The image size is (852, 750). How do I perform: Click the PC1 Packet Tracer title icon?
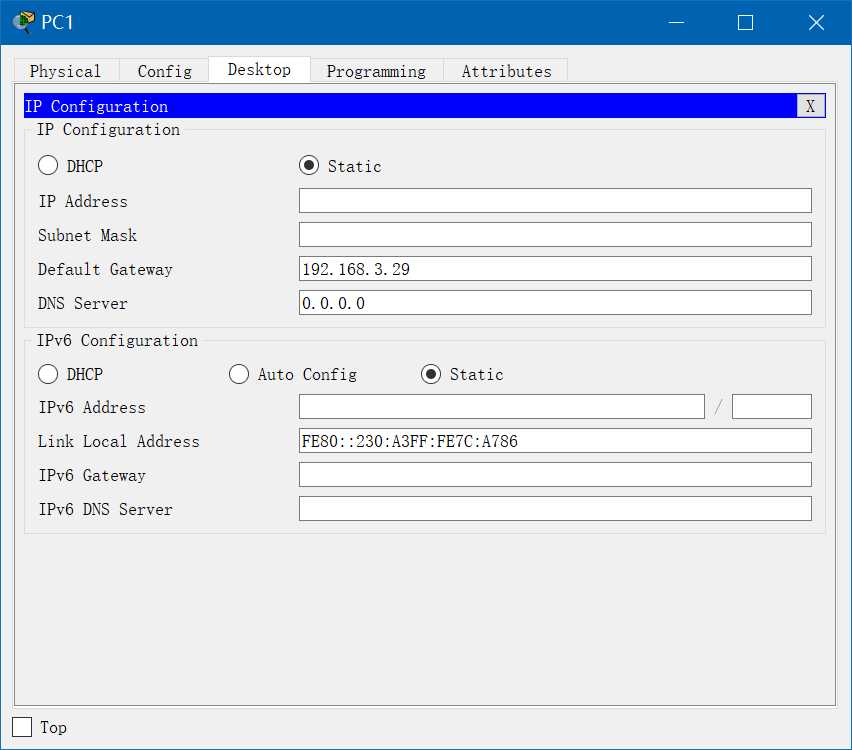(23, 22)
